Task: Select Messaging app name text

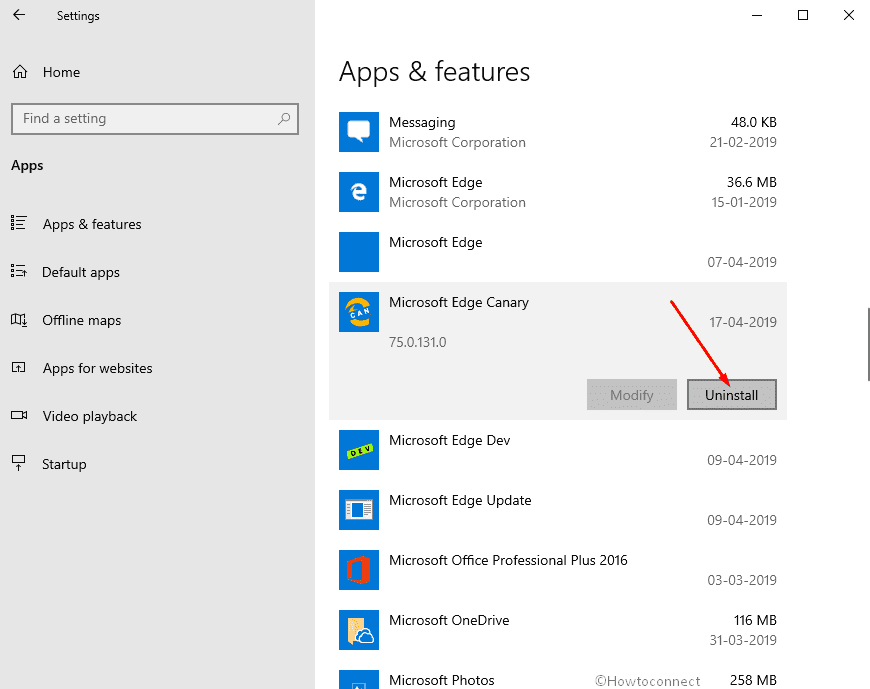Action: [422, 123]
